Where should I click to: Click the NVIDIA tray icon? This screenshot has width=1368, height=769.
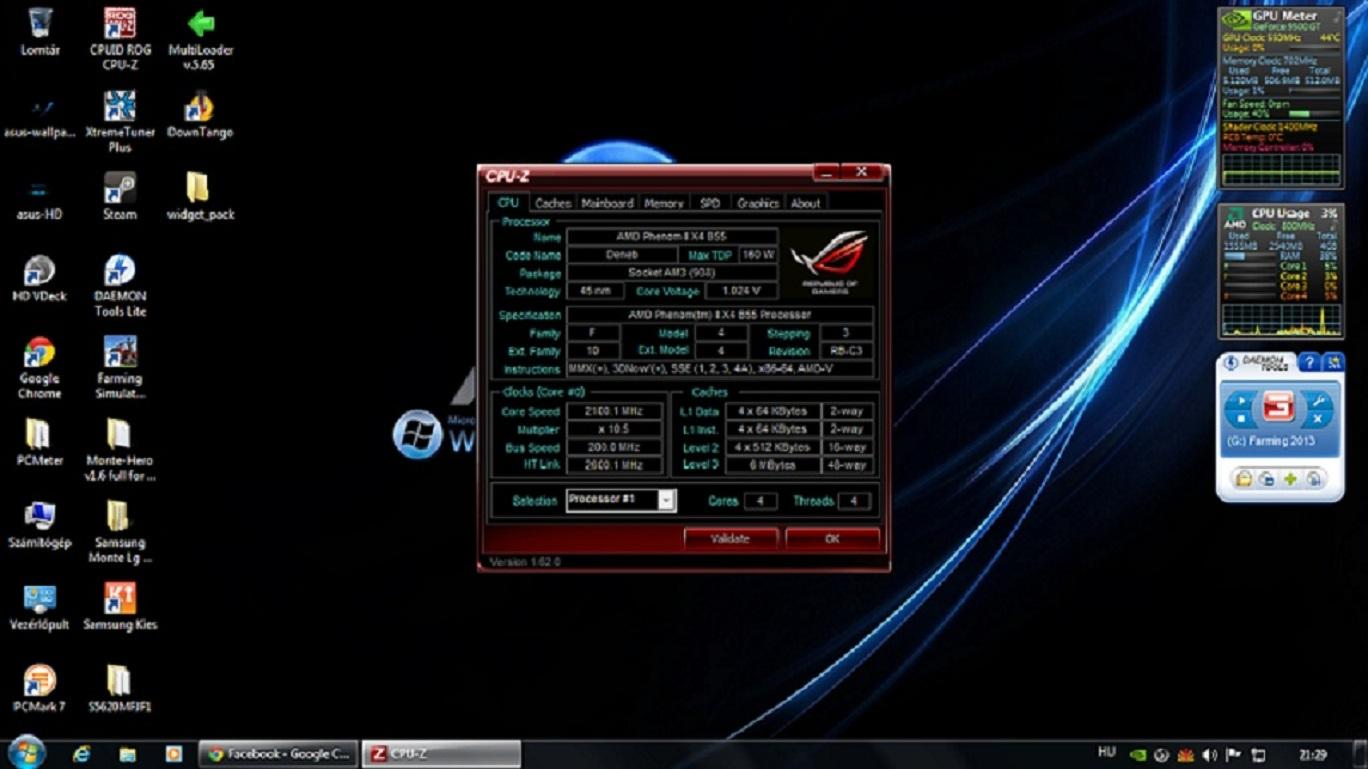(1137, 754)
